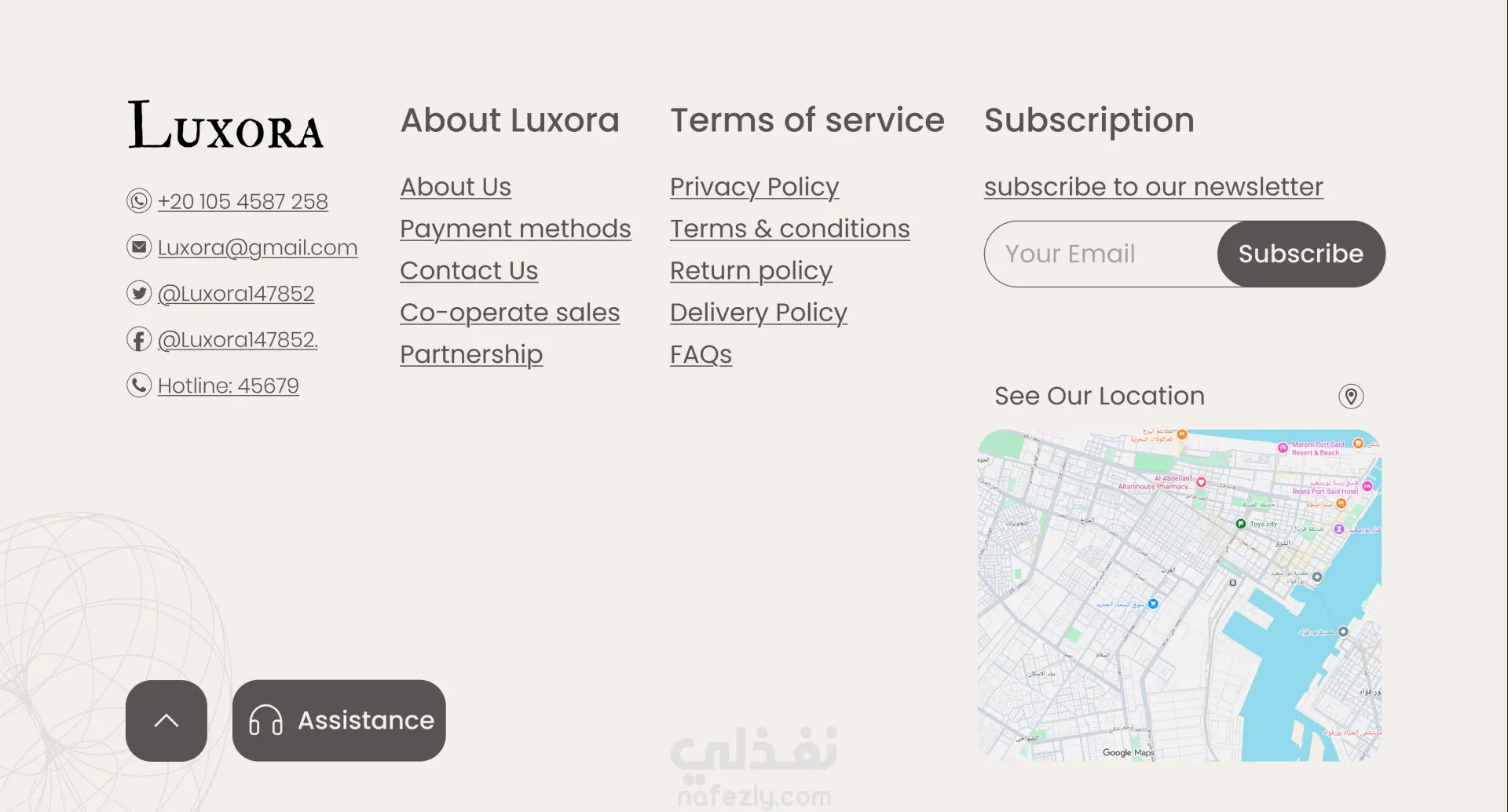Image resolution: width=1508 pixels, height=812 pixels.
Task: Open the FAQs link
Action: click(x=701, y=355)
